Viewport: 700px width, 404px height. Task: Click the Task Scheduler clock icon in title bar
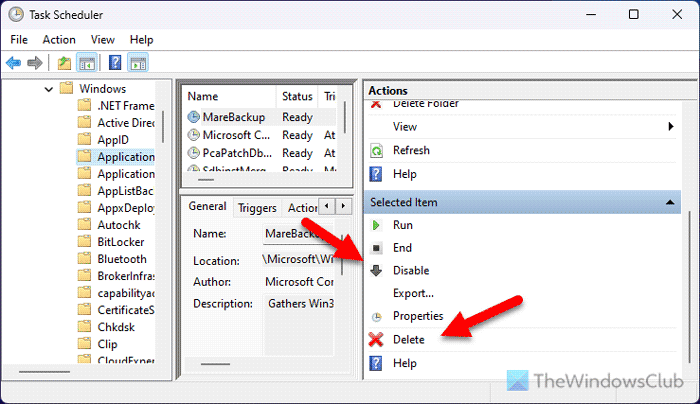coord(16,15)
